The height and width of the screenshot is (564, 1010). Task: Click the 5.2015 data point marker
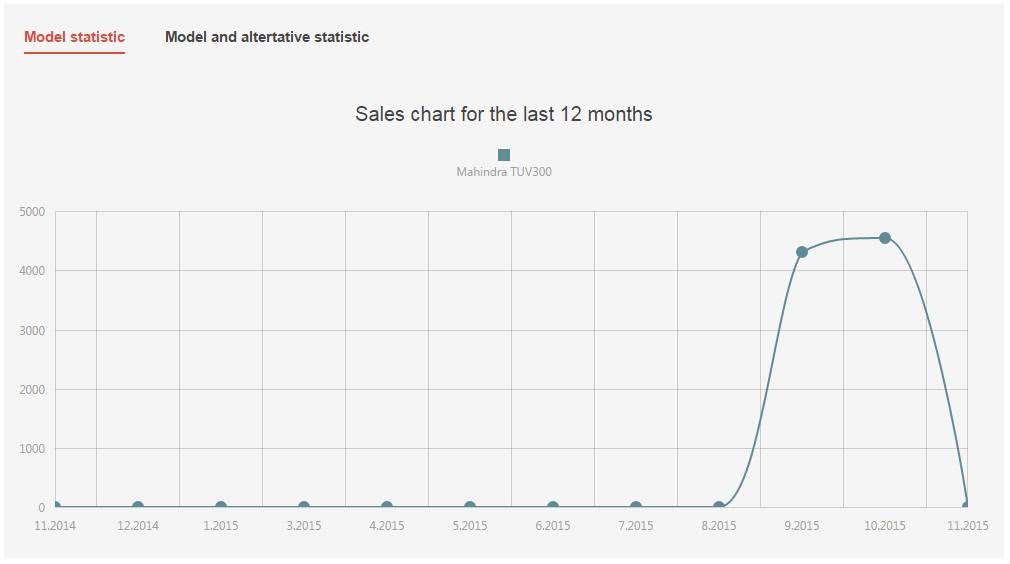click(470, 507)
